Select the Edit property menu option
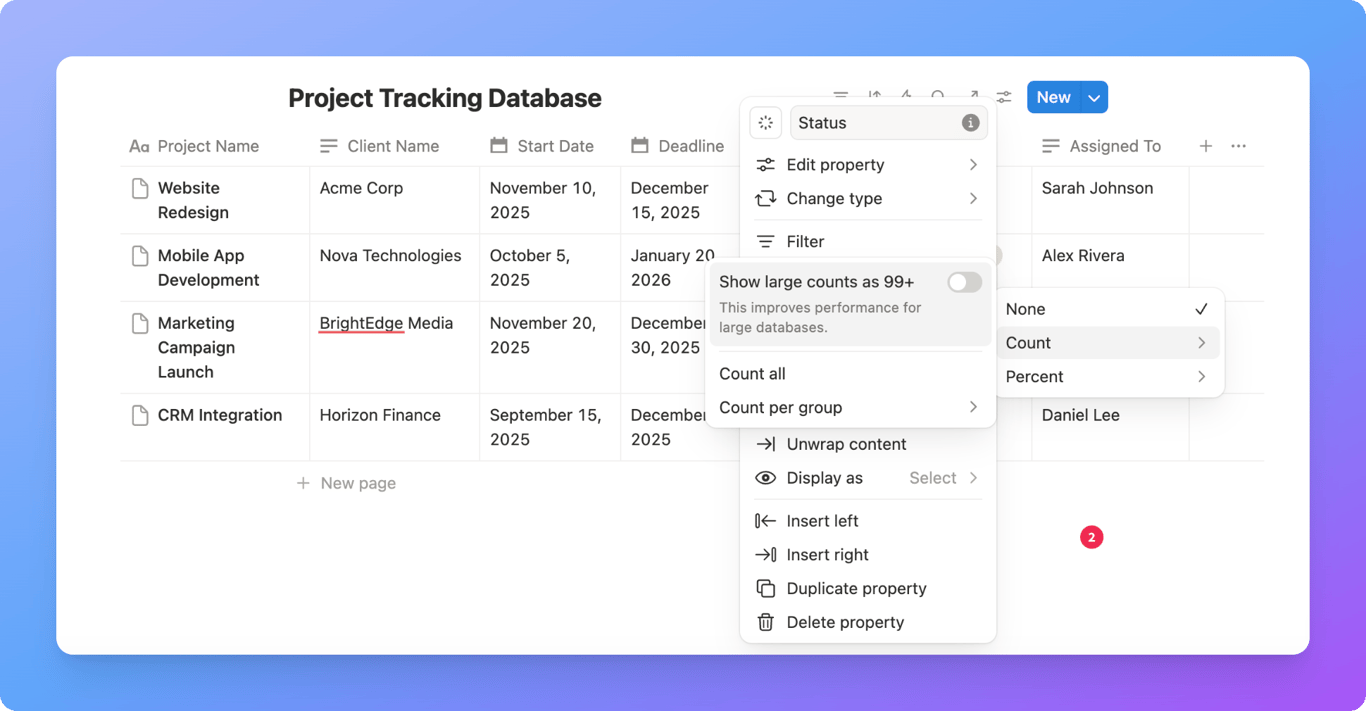Image resolution: width=1366 pixels, height=711 pixels. (x=835, y=164)
